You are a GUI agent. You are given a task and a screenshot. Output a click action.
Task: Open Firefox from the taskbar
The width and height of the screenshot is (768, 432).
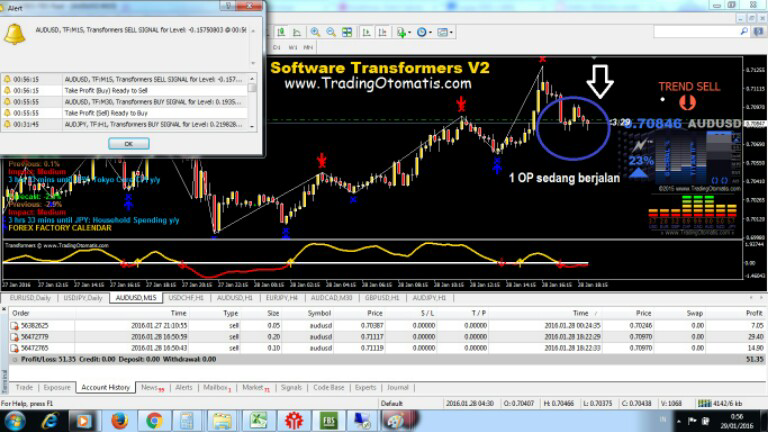click(119, 421)
